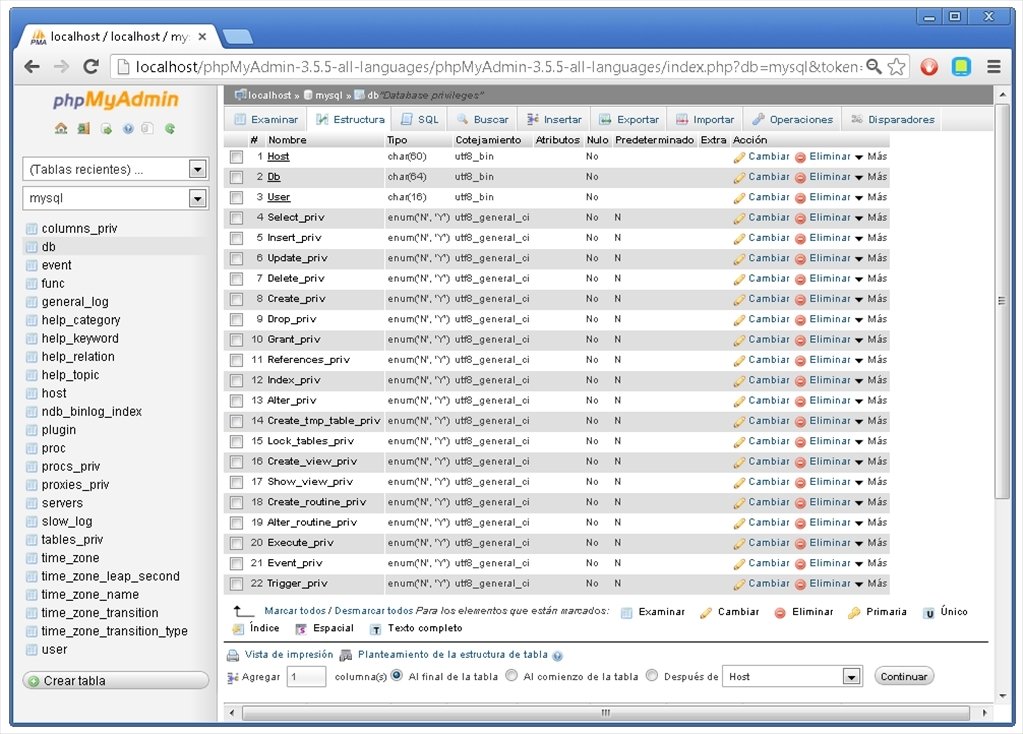Viewport: 1023px width, 734px height.
Task: Click the zoom magnifier icon in address bar
Action: coord(874,67)
